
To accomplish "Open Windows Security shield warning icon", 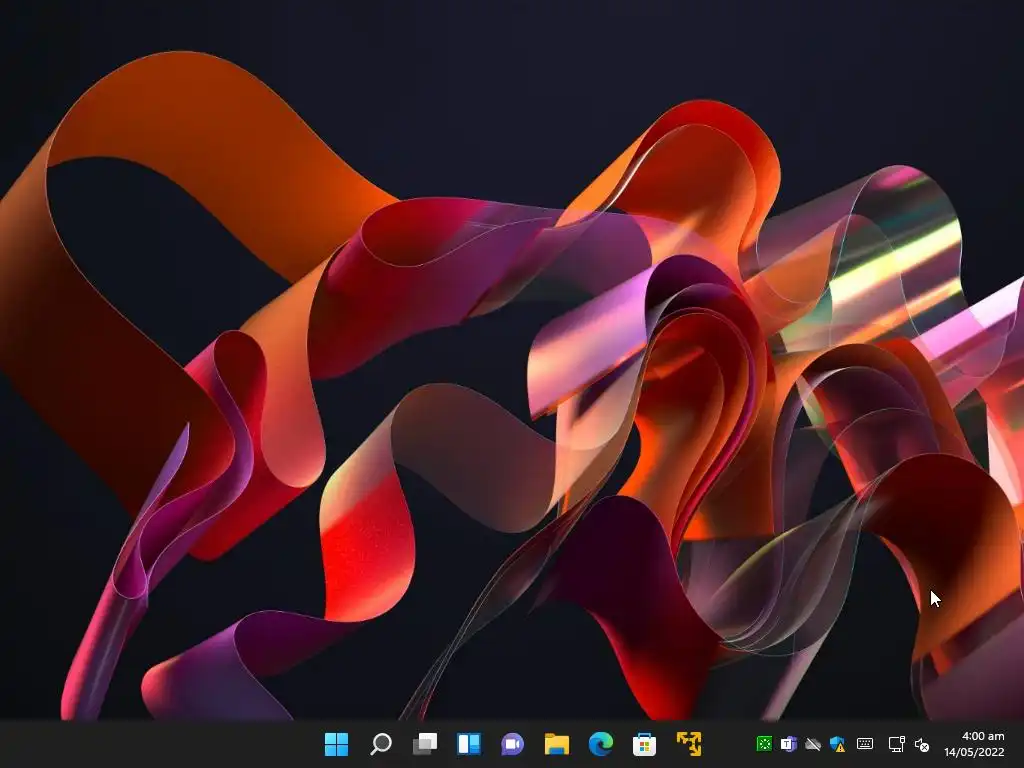I will [838, 744].
